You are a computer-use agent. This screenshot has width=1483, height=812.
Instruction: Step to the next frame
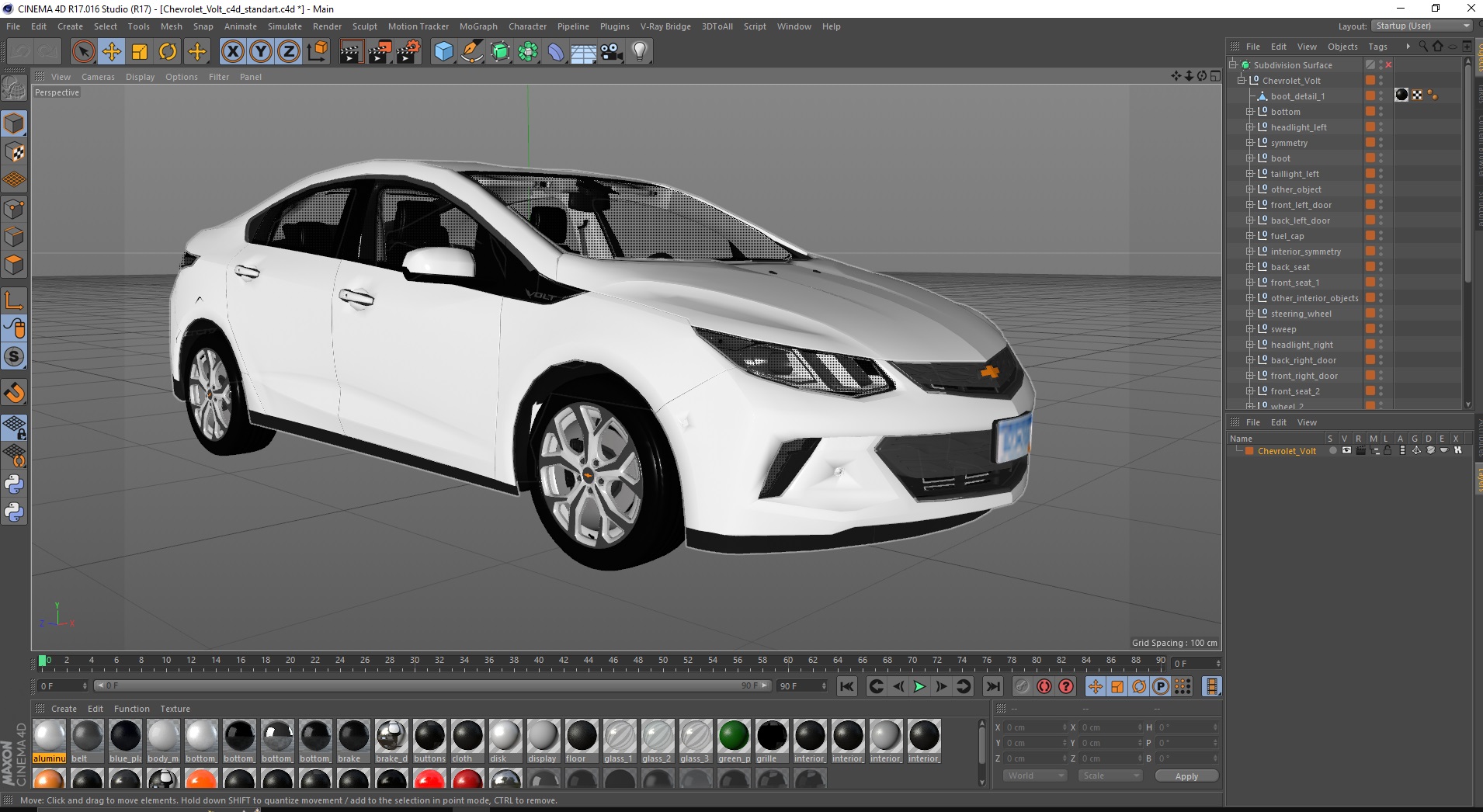click(x=941, y=686)
